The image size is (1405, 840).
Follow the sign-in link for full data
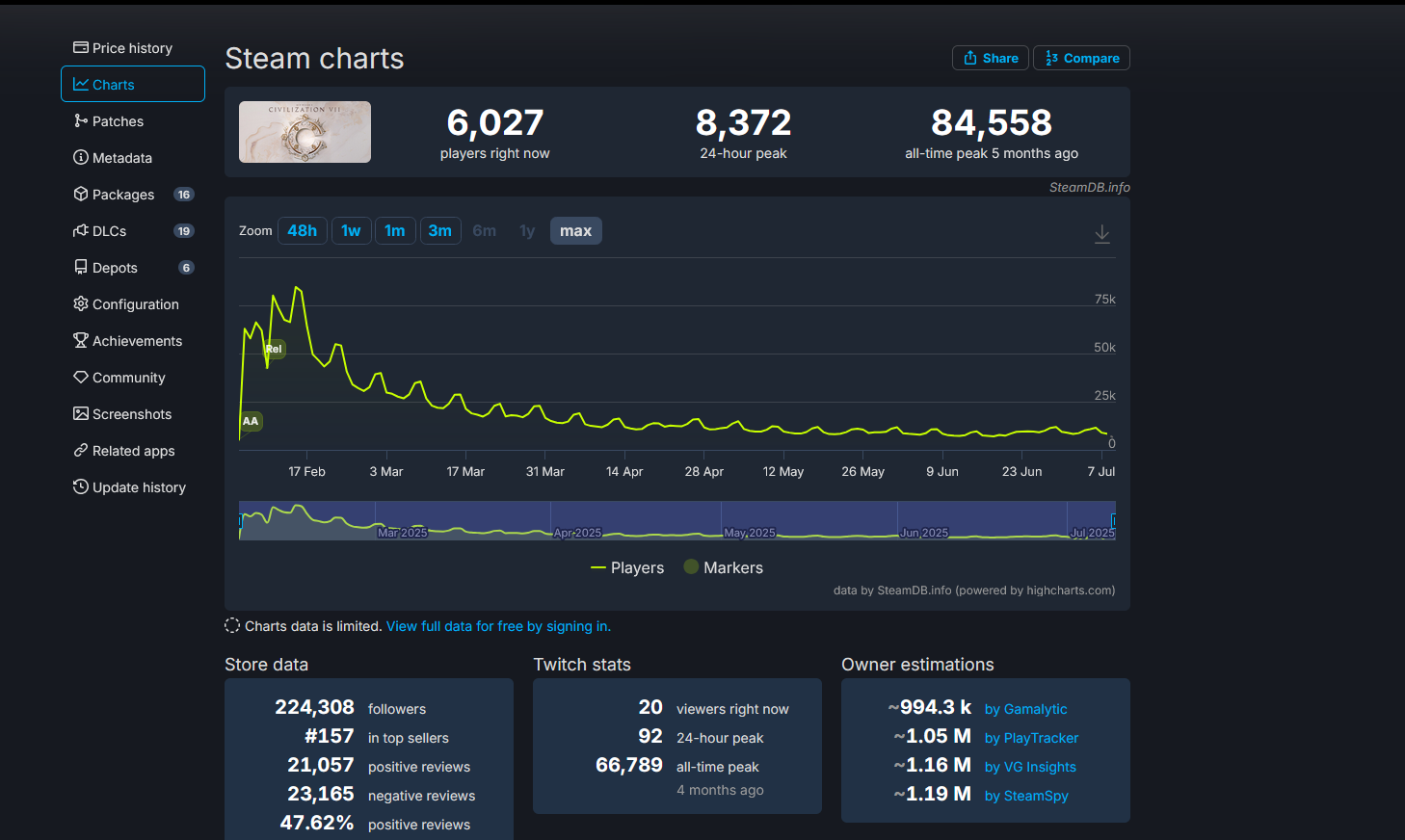[498, 626]
